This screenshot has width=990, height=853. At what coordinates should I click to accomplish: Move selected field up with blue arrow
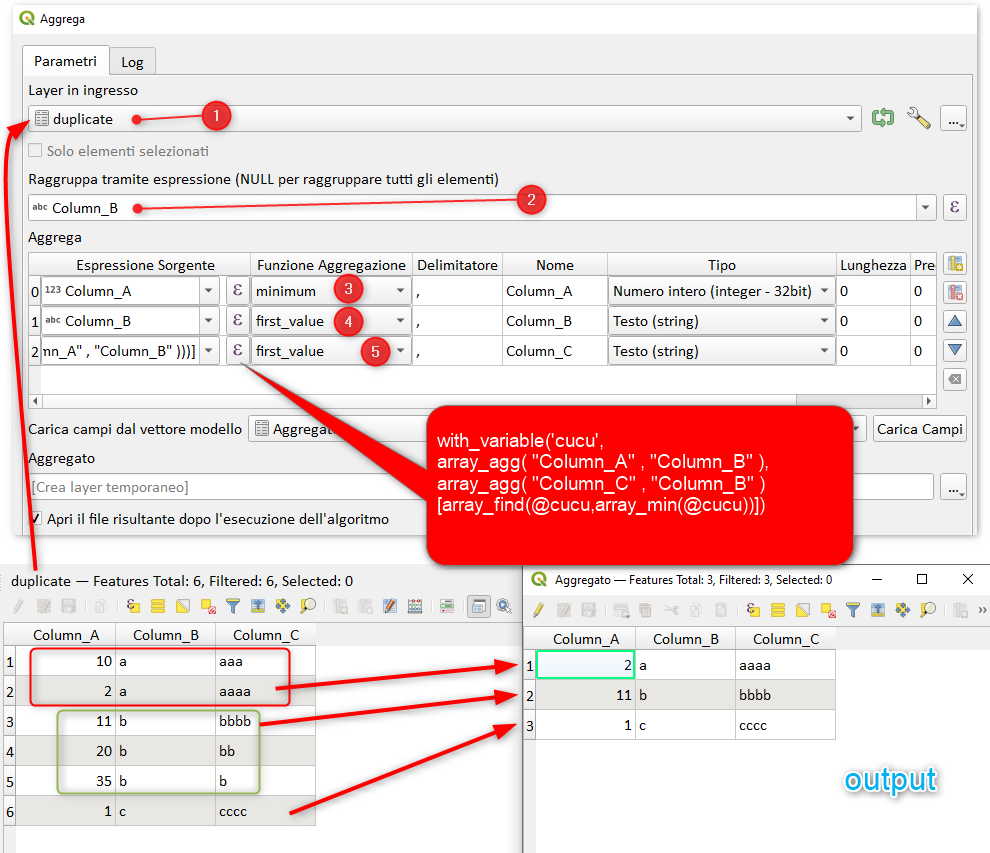point(955,322)
